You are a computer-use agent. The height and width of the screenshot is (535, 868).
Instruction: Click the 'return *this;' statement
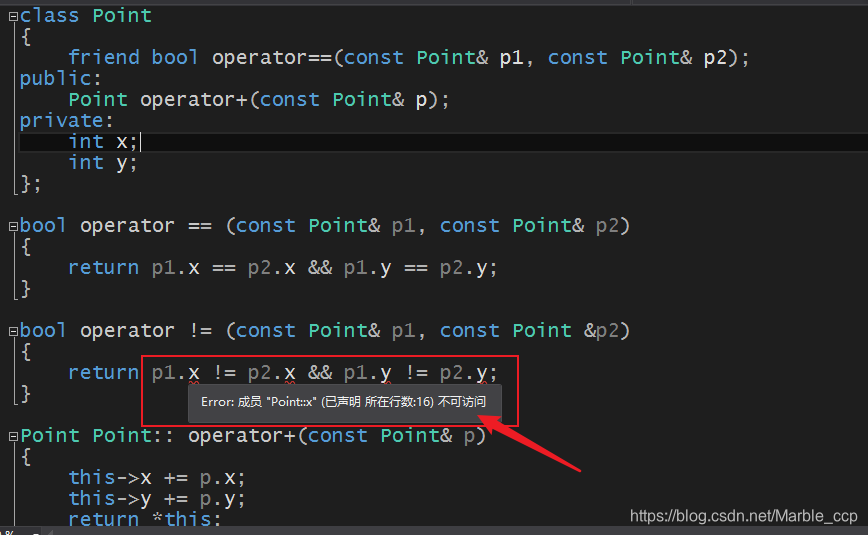point(144,519)
